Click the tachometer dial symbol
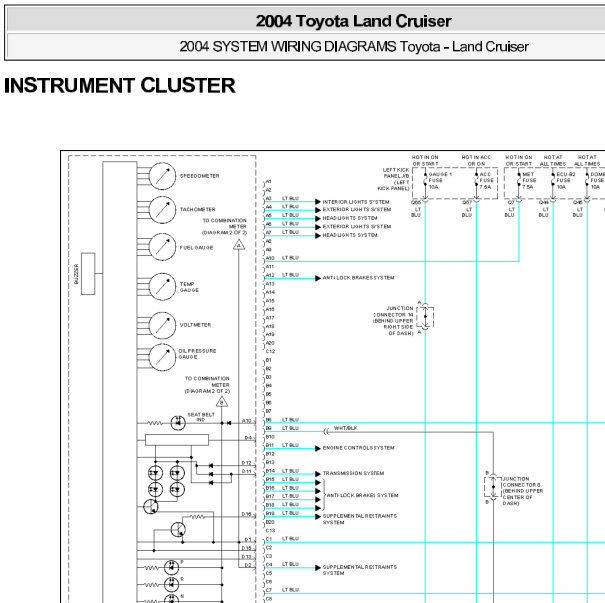This screenshot has width=605, height=603. click(x=162, y=210)
